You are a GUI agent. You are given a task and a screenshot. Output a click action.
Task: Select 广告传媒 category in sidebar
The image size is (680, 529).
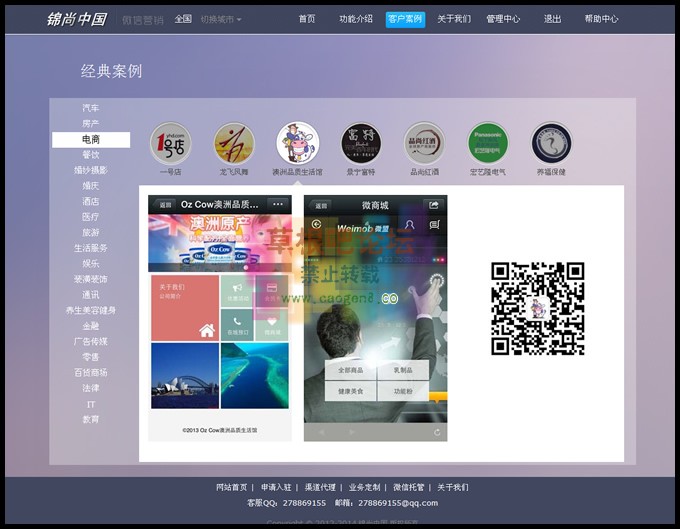[x=91, y=342]
